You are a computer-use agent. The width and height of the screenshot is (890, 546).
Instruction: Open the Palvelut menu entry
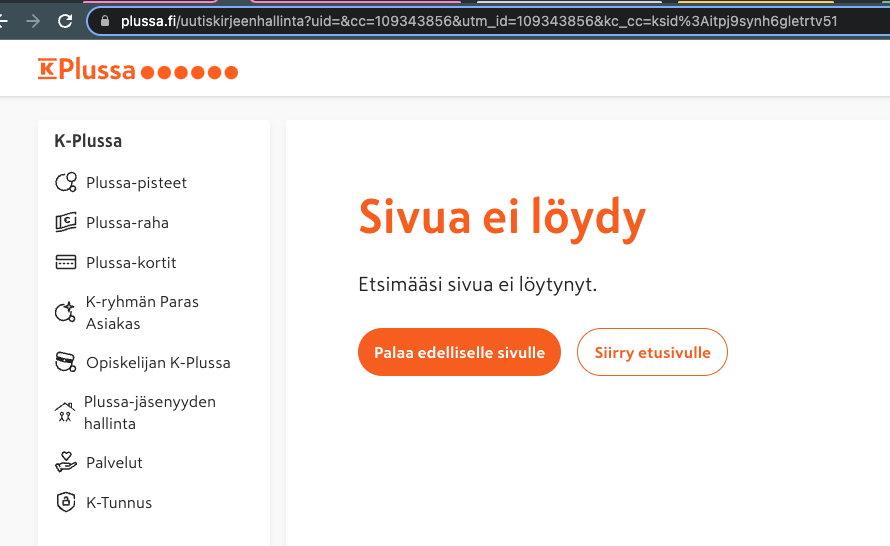coord(114,463)
